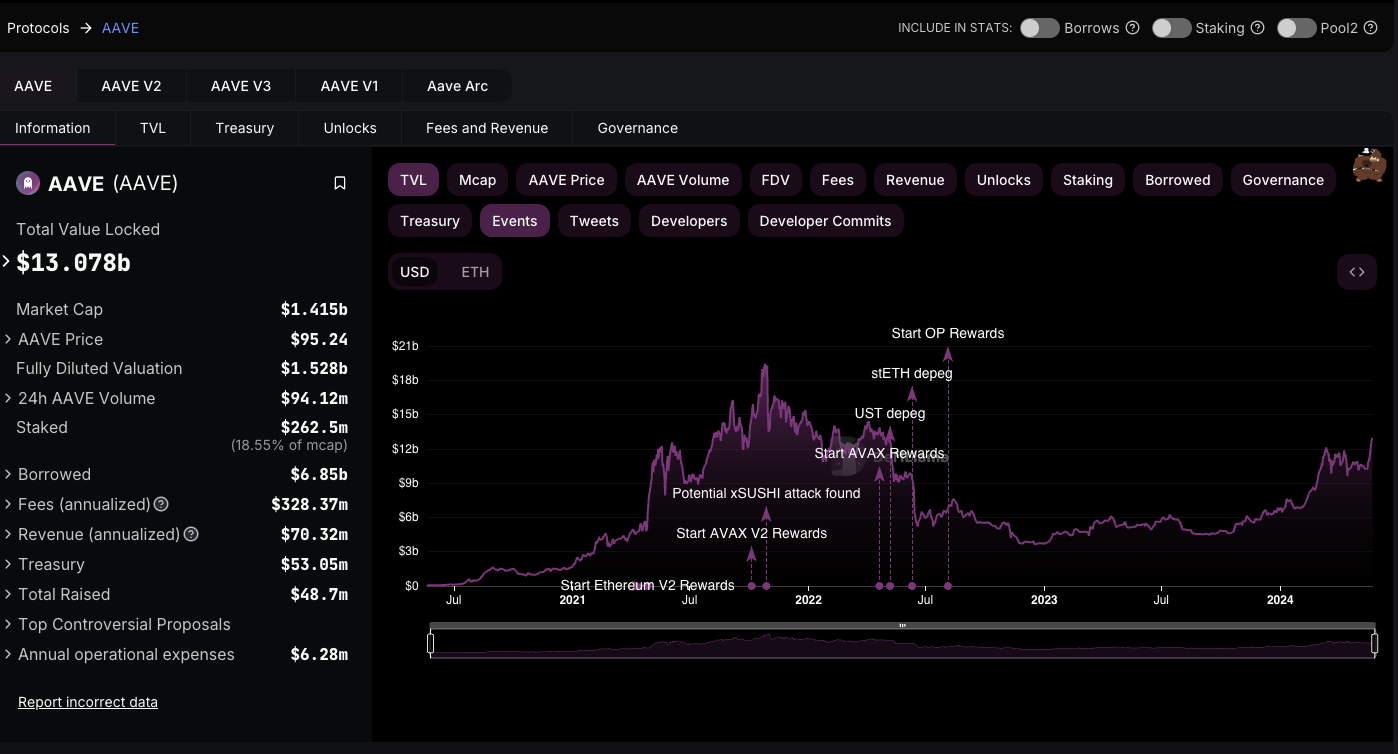Click the stETH depeg event marker
The image size is (1398, 754).
[x=912, y=585]
